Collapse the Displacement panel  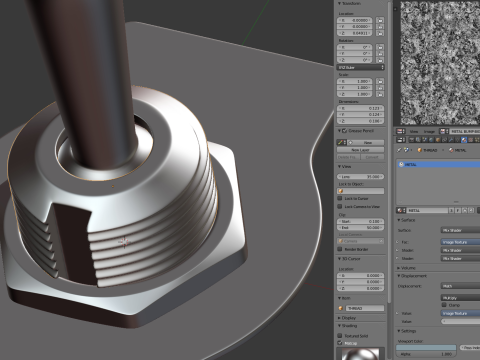point(399,276)
